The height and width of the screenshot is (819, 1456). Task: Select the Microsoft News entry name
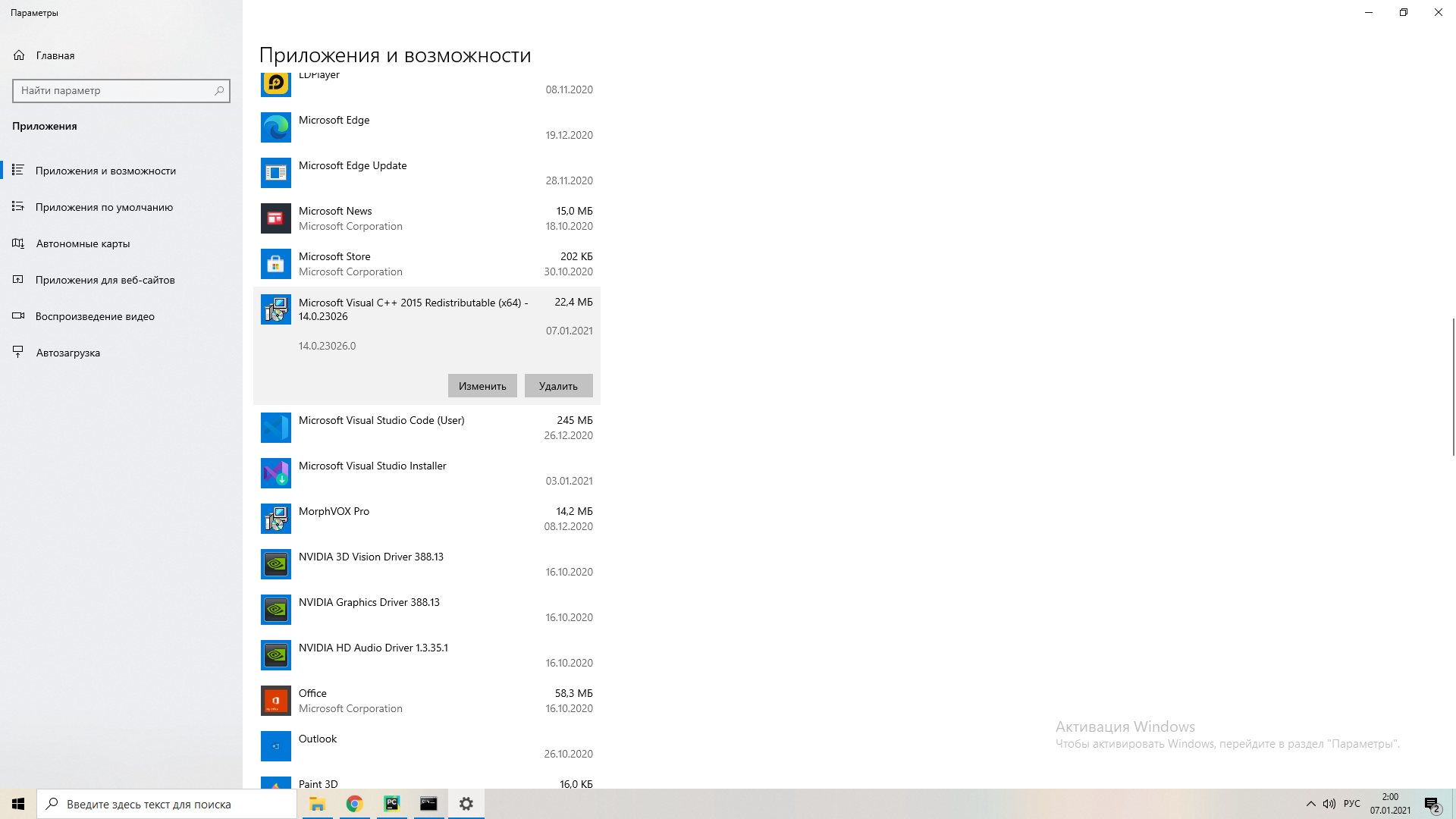[x=335, y=211]
